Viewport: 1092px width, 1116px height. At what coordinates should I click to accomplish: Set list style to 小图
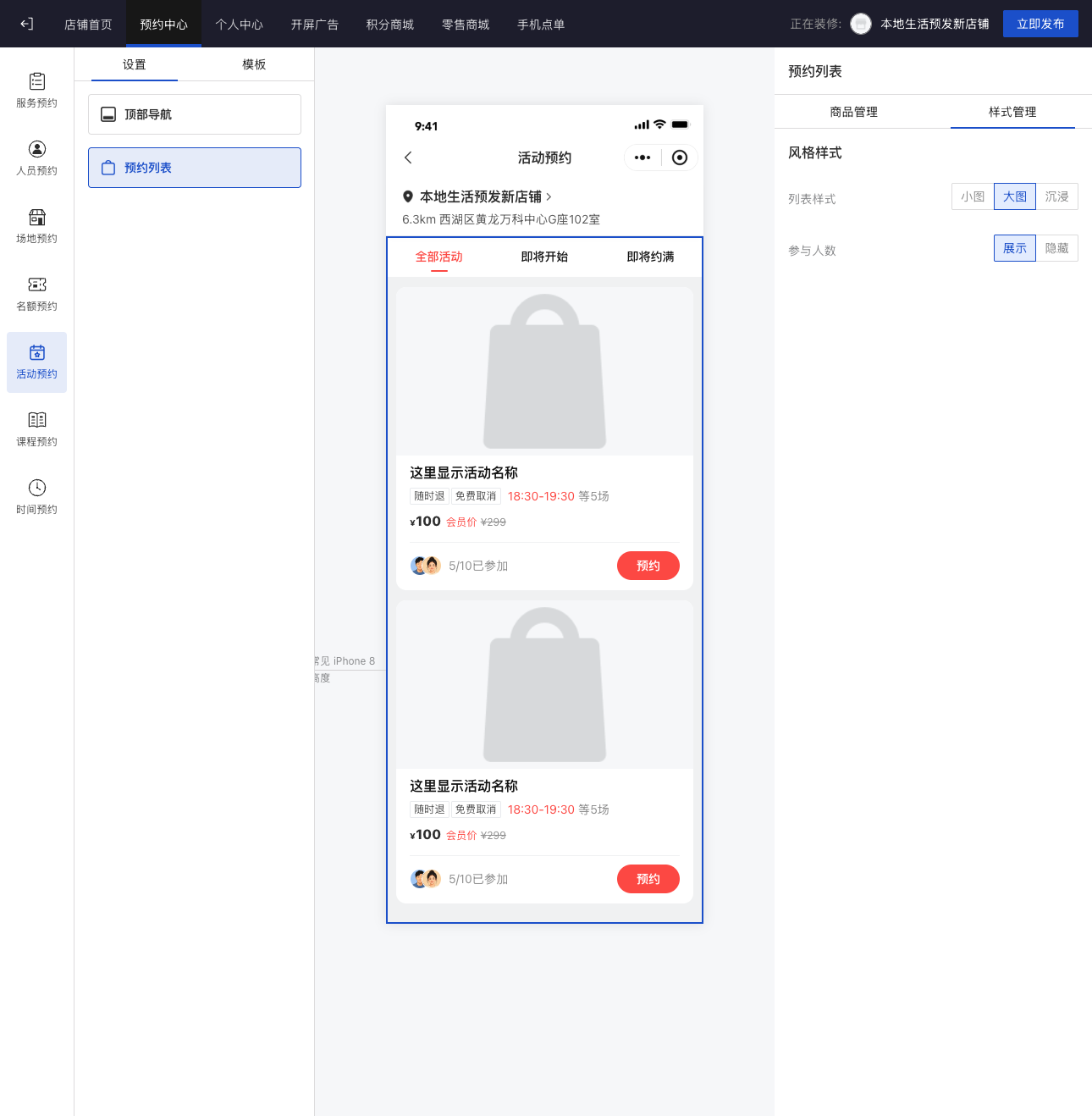click(x=973, y=196)
